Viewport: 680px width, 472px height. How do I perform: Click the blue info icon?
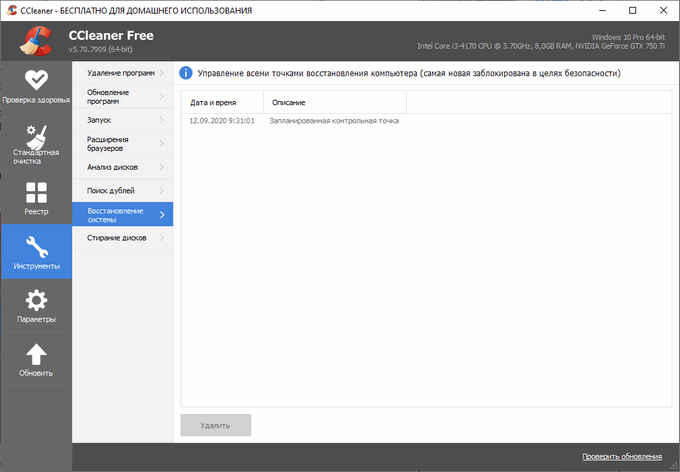(186, 73)
